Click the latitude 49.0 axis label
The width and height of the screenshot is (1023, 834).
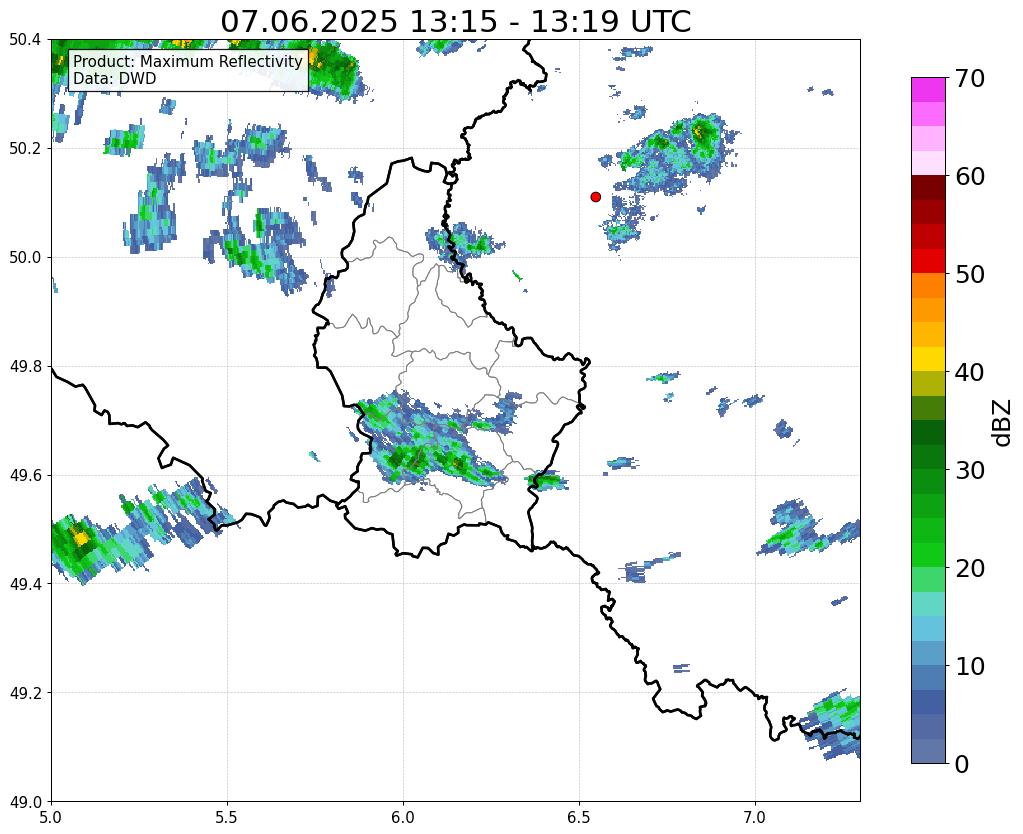[x=25, y=801]
